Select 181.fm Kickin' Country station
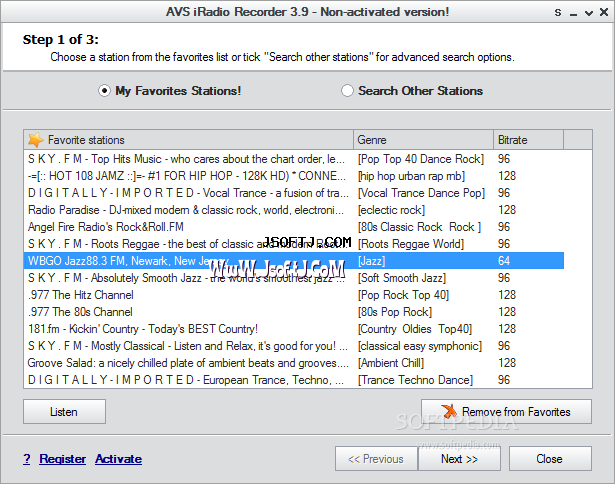Viewport: 615px width, 484px height. (x=294, y=329)
